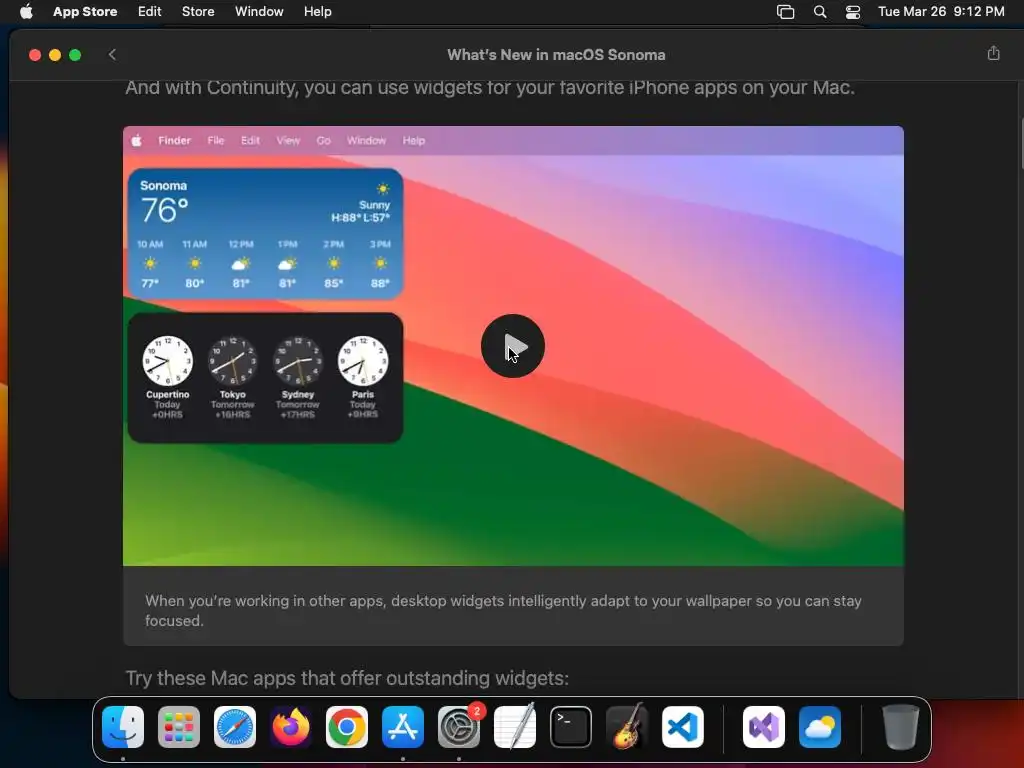Viewport: 1024px width, 768px height.
Task: Click the Sonoma weather widget in video
Action: click(265, 234)
